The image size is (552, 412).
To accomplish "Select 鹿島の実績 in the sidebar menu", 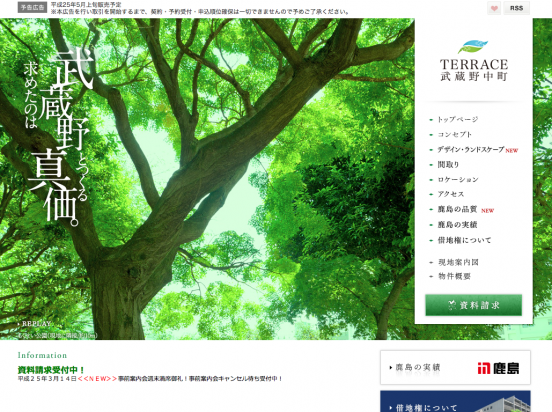I will [457, 225].
